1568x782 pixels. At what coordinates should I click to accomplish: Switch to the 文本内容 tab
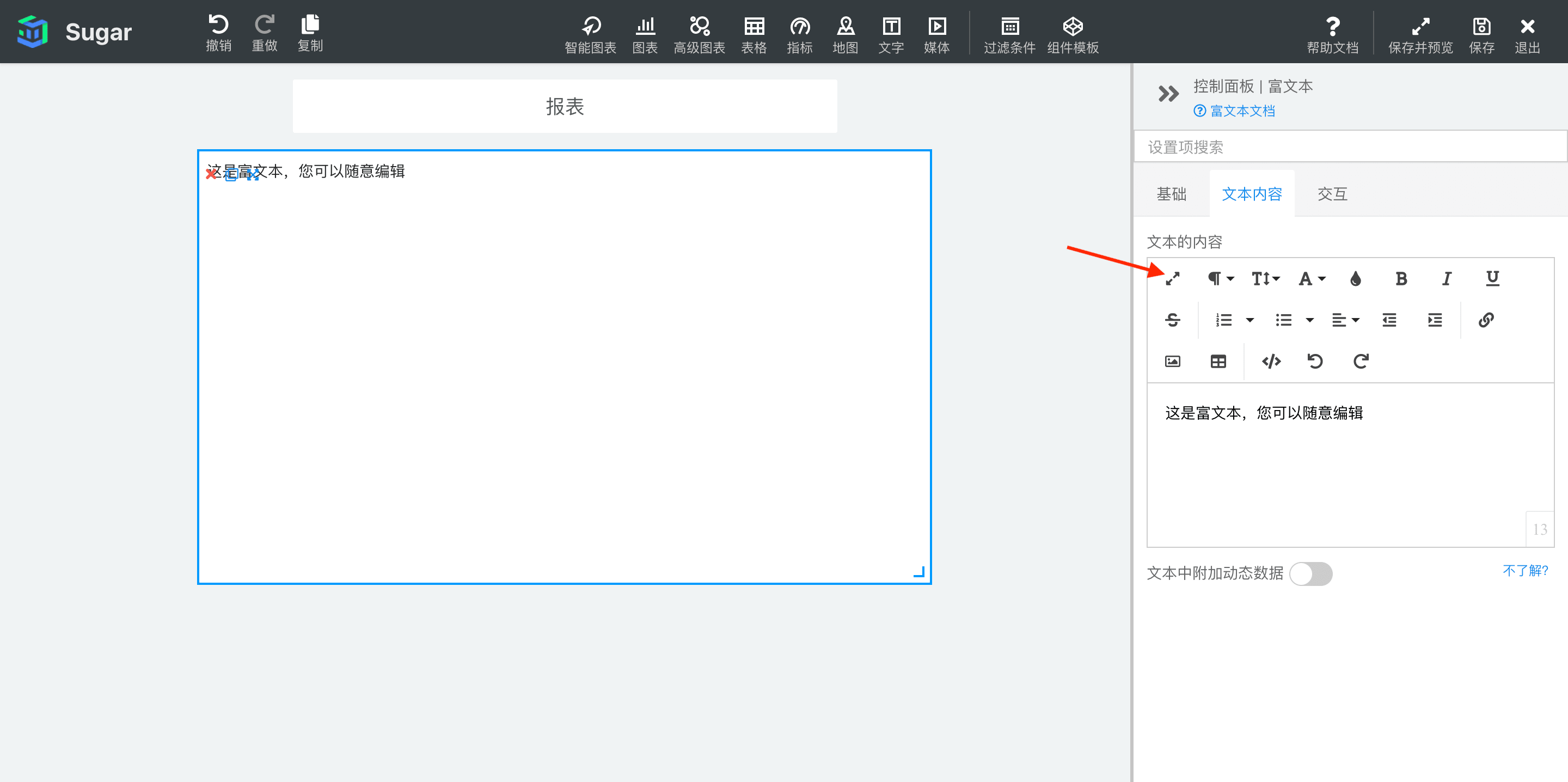[x=1252, y=194]
